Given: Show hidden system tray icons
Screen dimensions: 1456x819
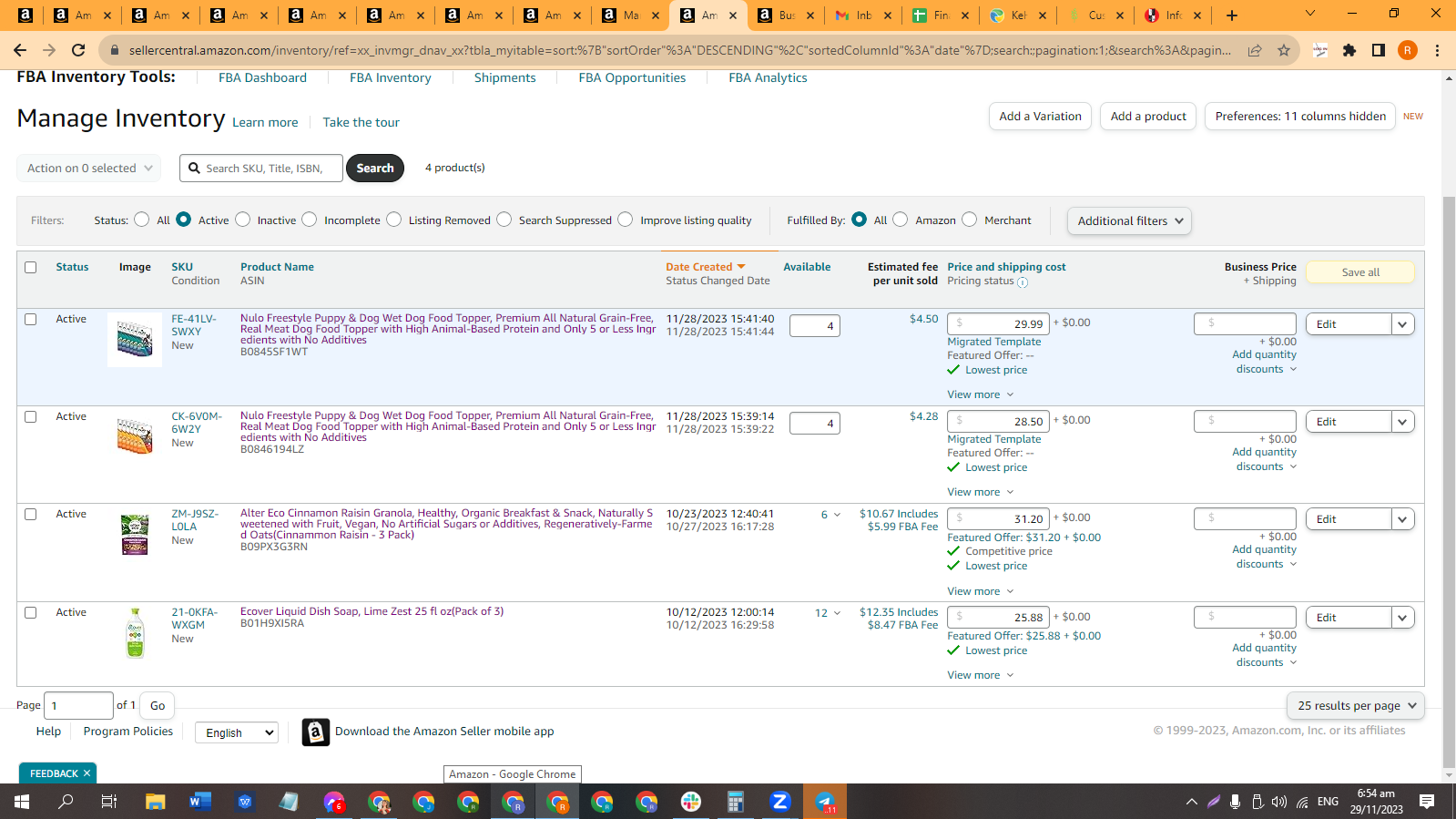Looking at the screenshot, I should (1191, 802).
